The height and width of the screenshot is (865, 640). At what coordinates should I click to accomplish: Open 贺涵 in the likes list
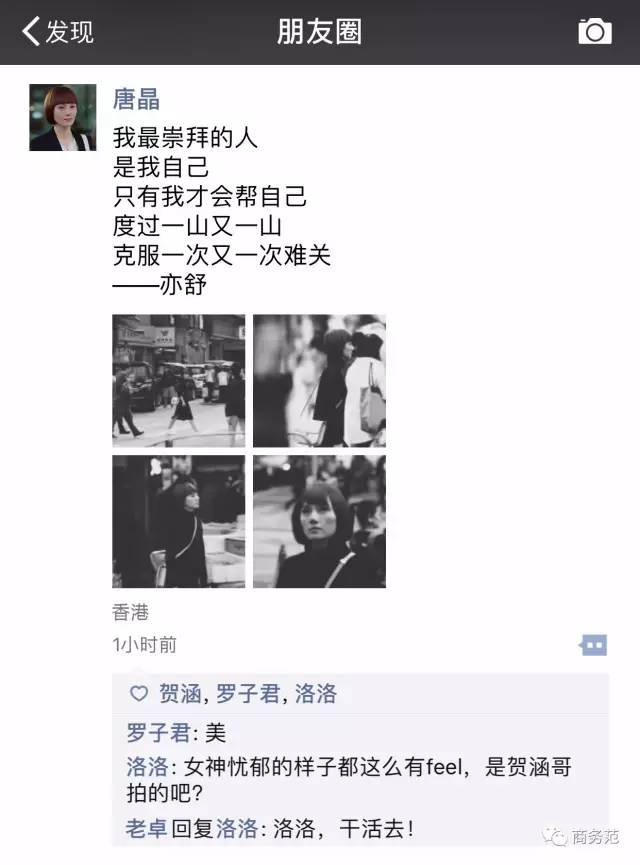click(x=180, y=693)
